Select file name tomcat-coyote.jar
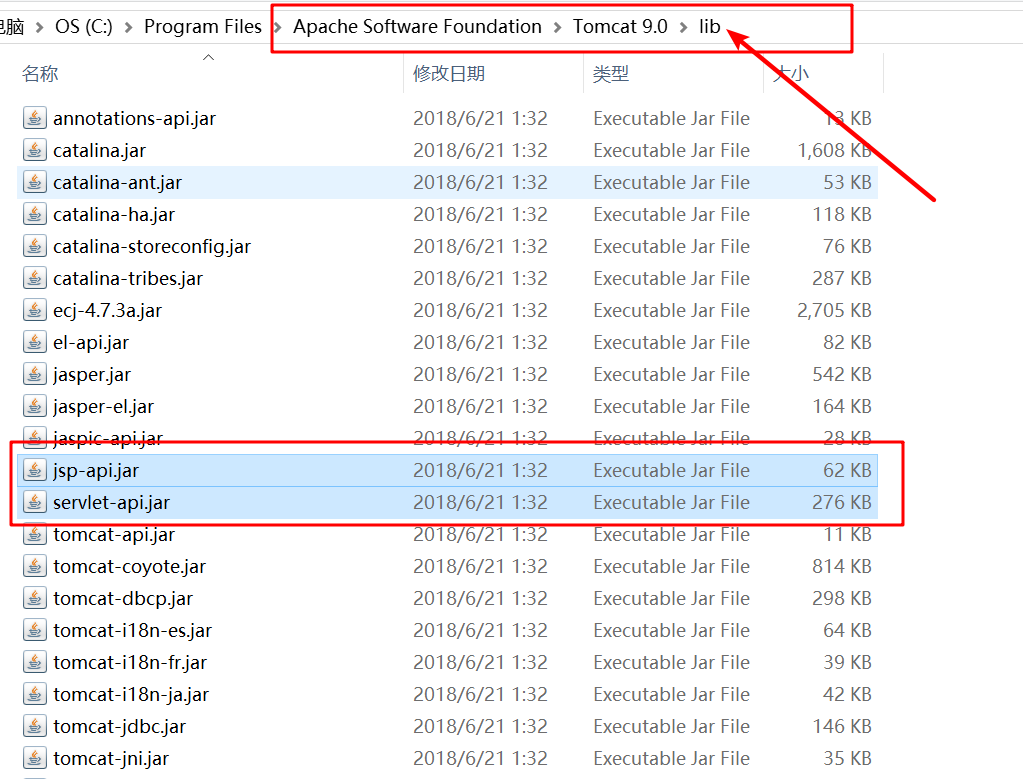The image size is (1023, 781). click(129, 566)
